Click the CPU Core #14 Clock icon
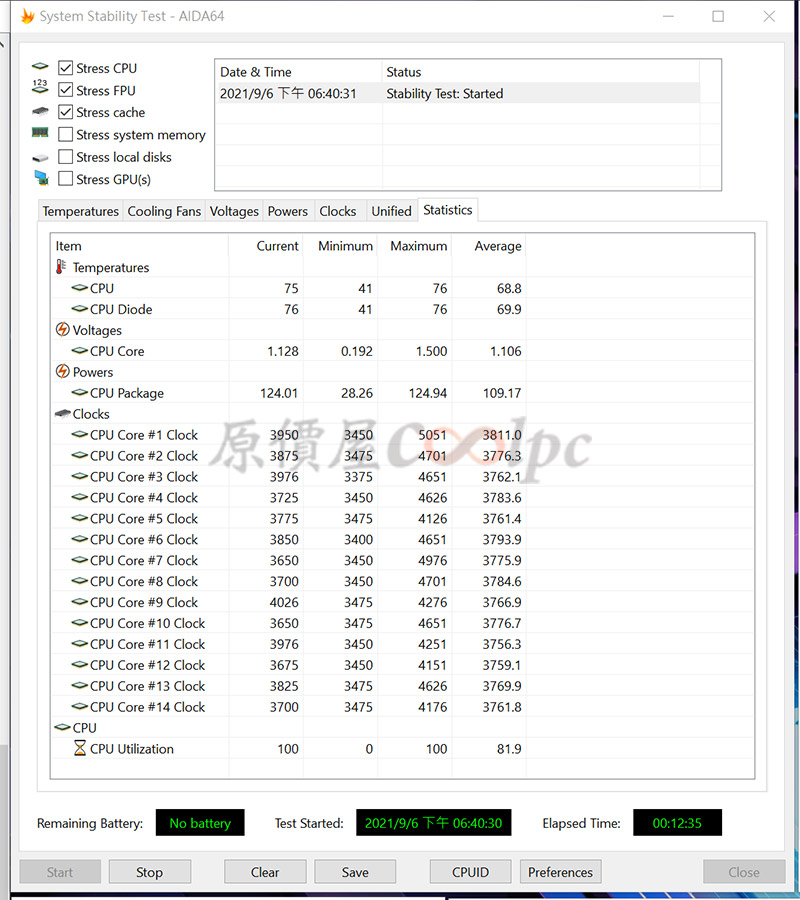The height and width of the screenshot is (900, 800). 79,707
